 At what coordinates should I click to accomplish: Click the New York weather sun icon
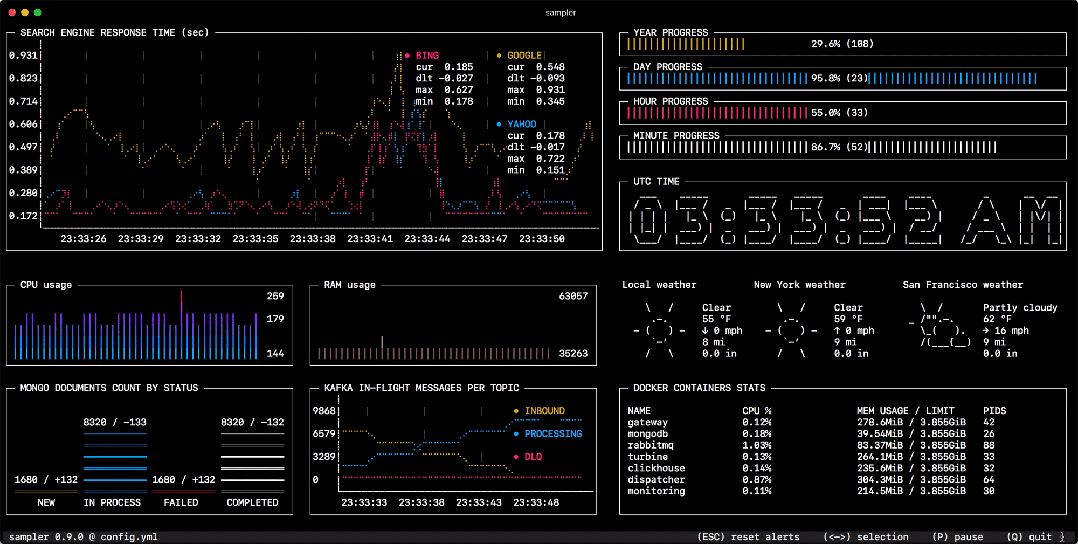(x=791, y=331)
